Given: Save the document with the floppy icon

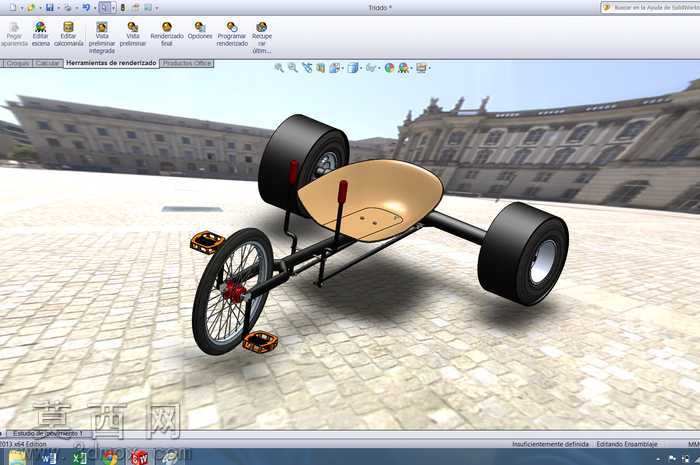Looking at the screenshot, I should [x=50, y=8].
